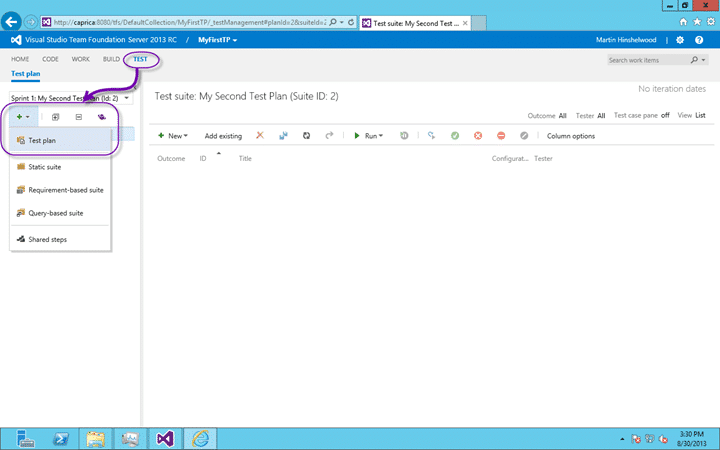Click the help question mark icon
720x450 pixels.
click(699, 40)
